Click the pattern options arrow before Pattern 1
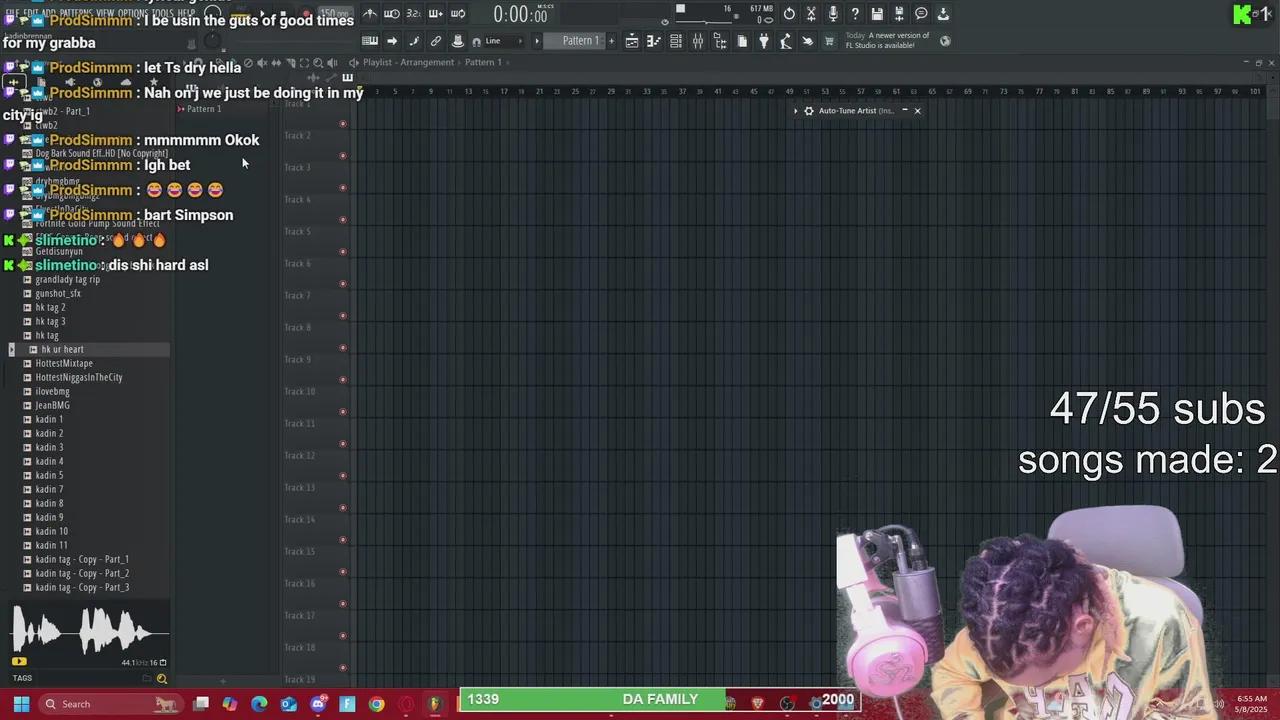Image resolution: width=1280 pixels, height=720 pixels. 537,41
